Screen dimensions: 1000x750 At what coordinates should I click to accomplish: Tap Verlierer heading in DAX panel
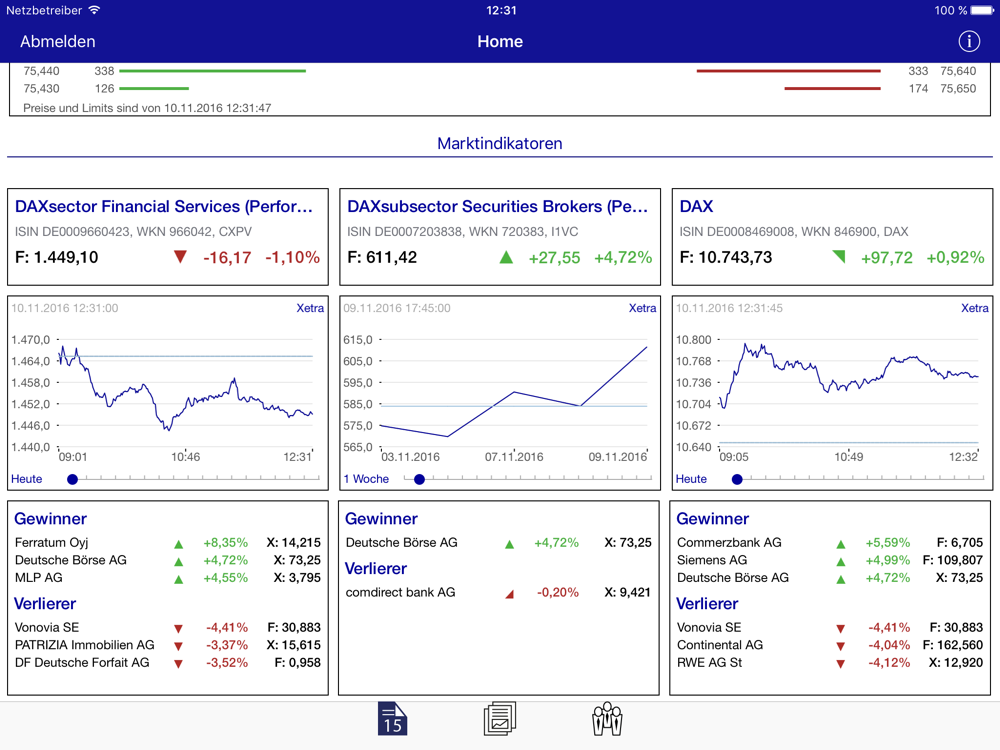[707, 603]
